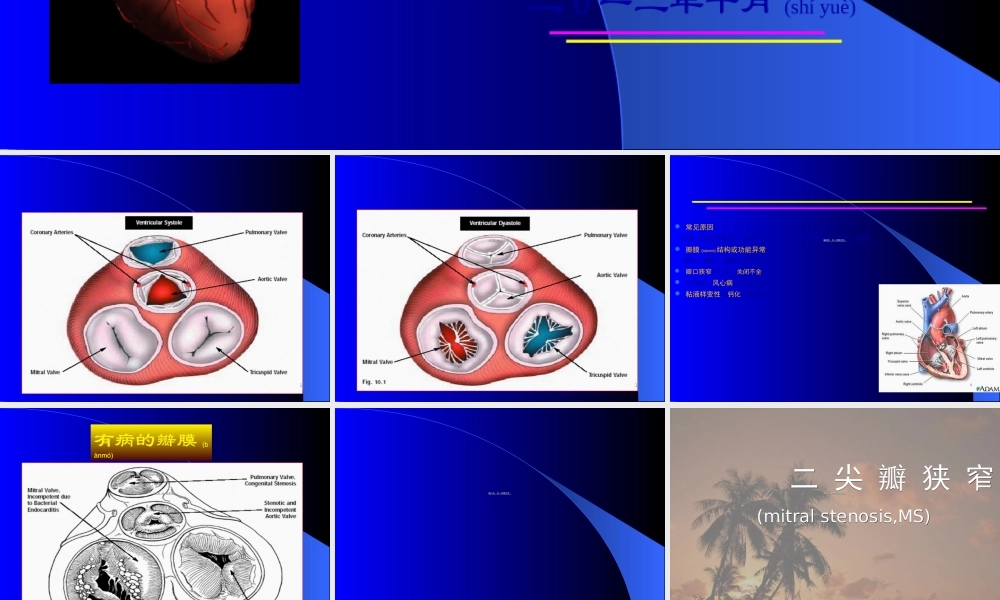Select the mitral stenosis palm tree slide
The image size is (1000, 600).
834,503
